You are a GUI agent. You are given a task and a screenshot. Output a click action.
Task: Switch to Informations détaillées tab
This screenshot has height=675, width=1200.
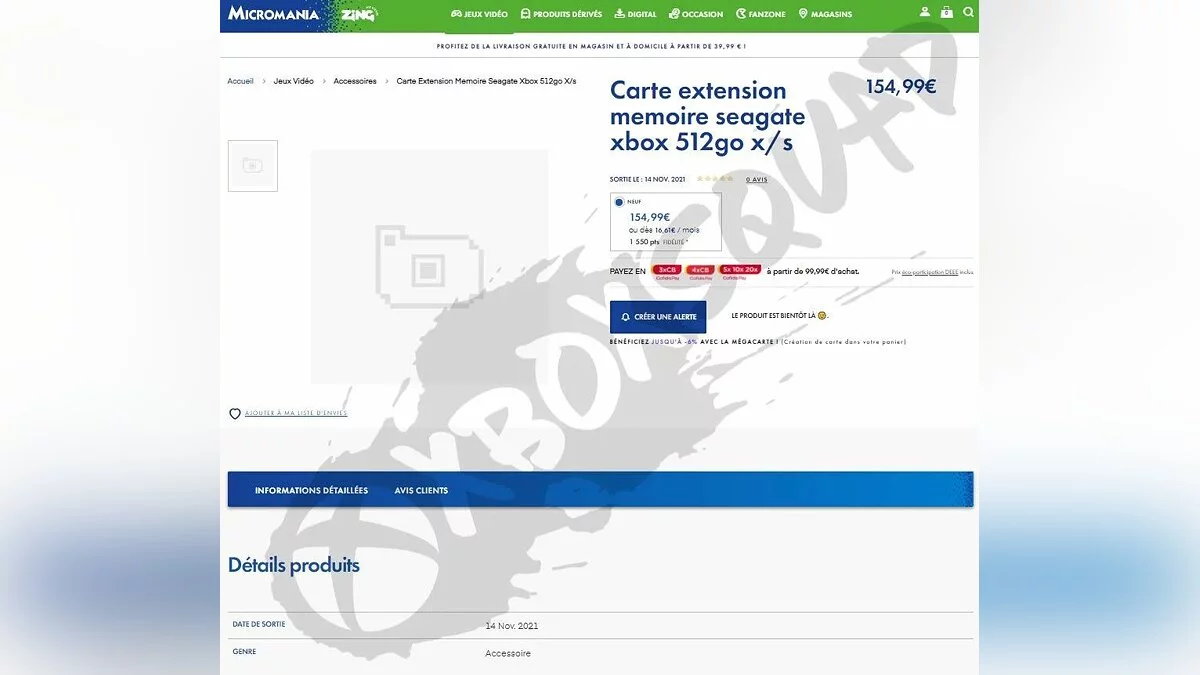311,490
